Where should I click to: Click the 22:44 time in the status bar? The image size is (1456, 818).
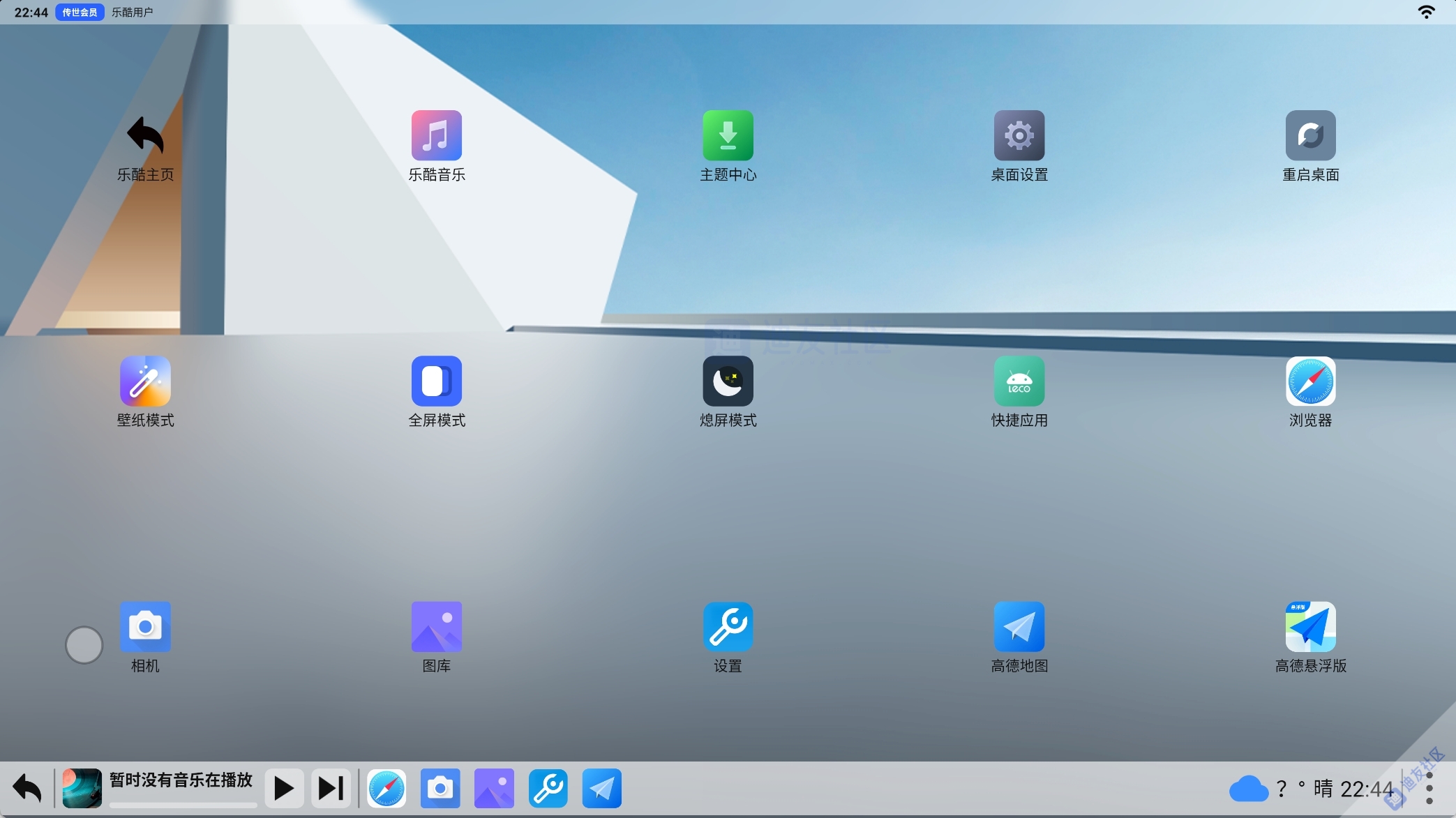tap(31, 13)
